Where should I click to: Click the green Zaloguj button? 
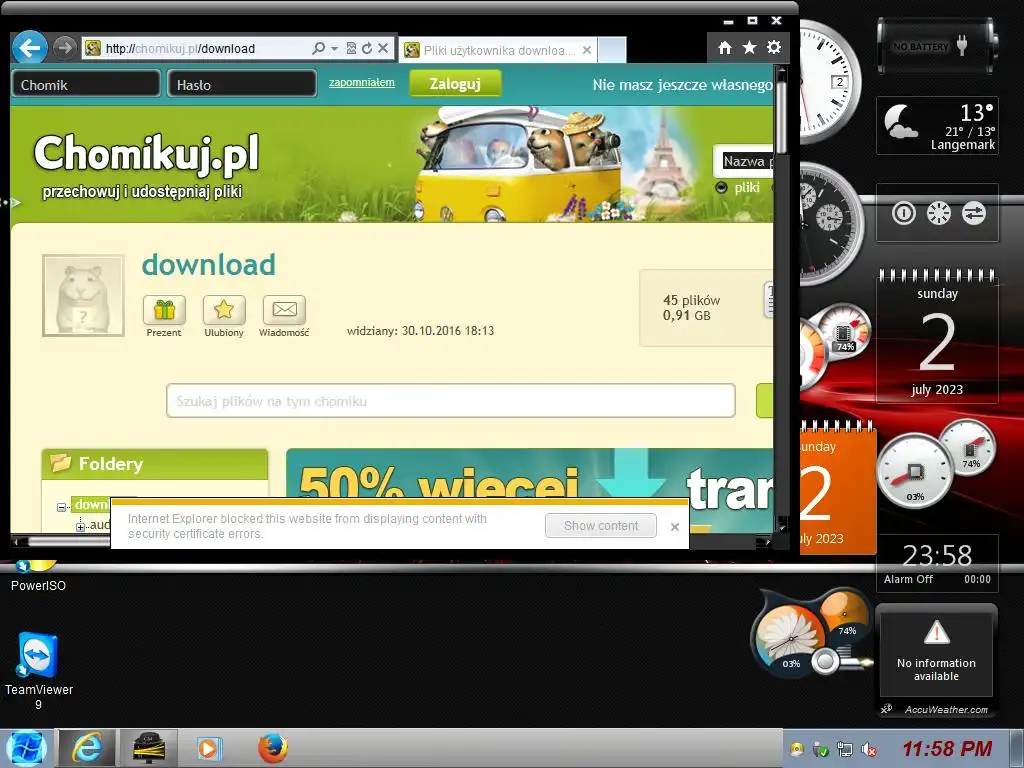pos(455,84)
